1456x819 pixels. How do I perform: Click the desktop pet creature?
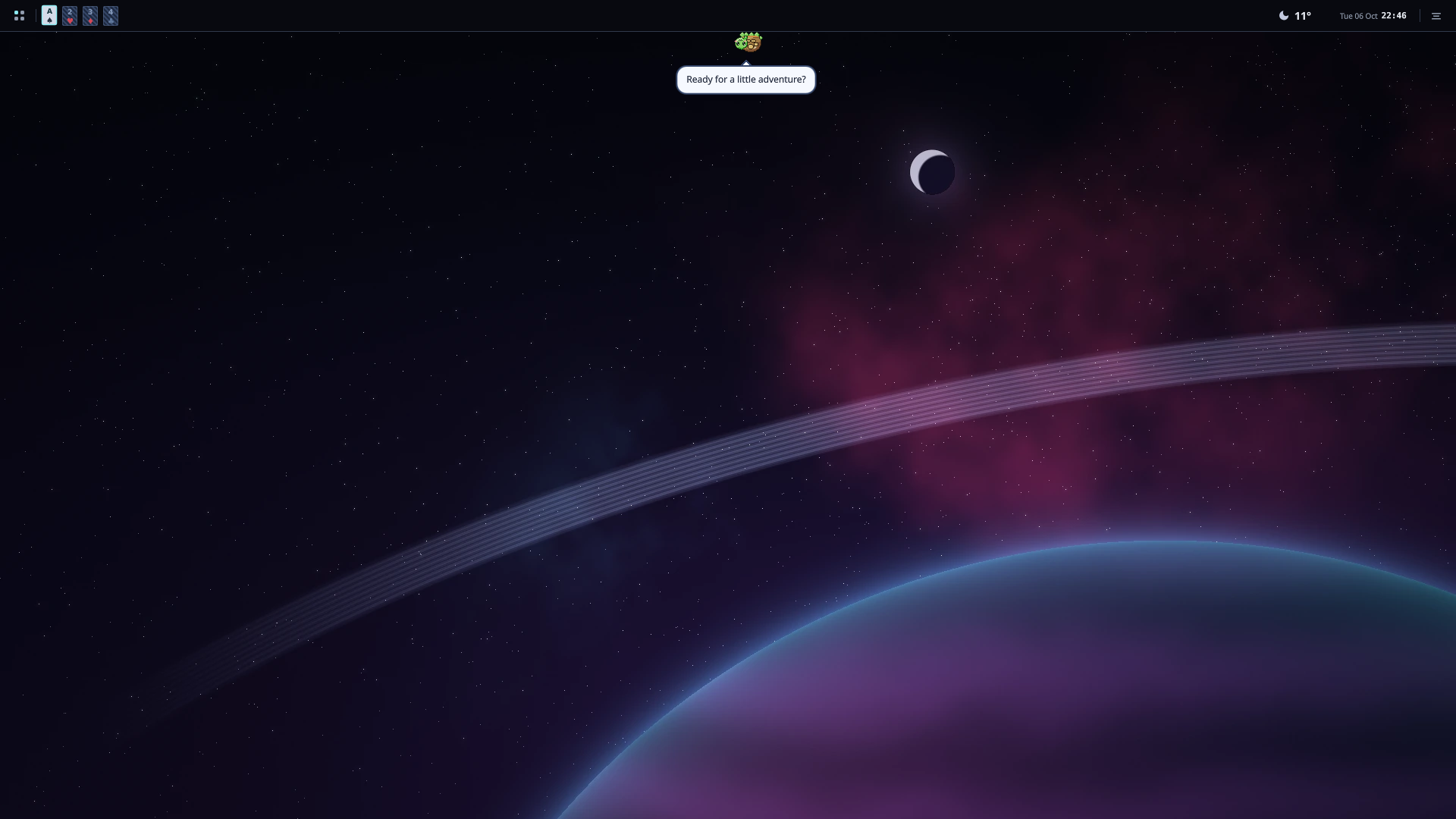(x=748, y=42)
